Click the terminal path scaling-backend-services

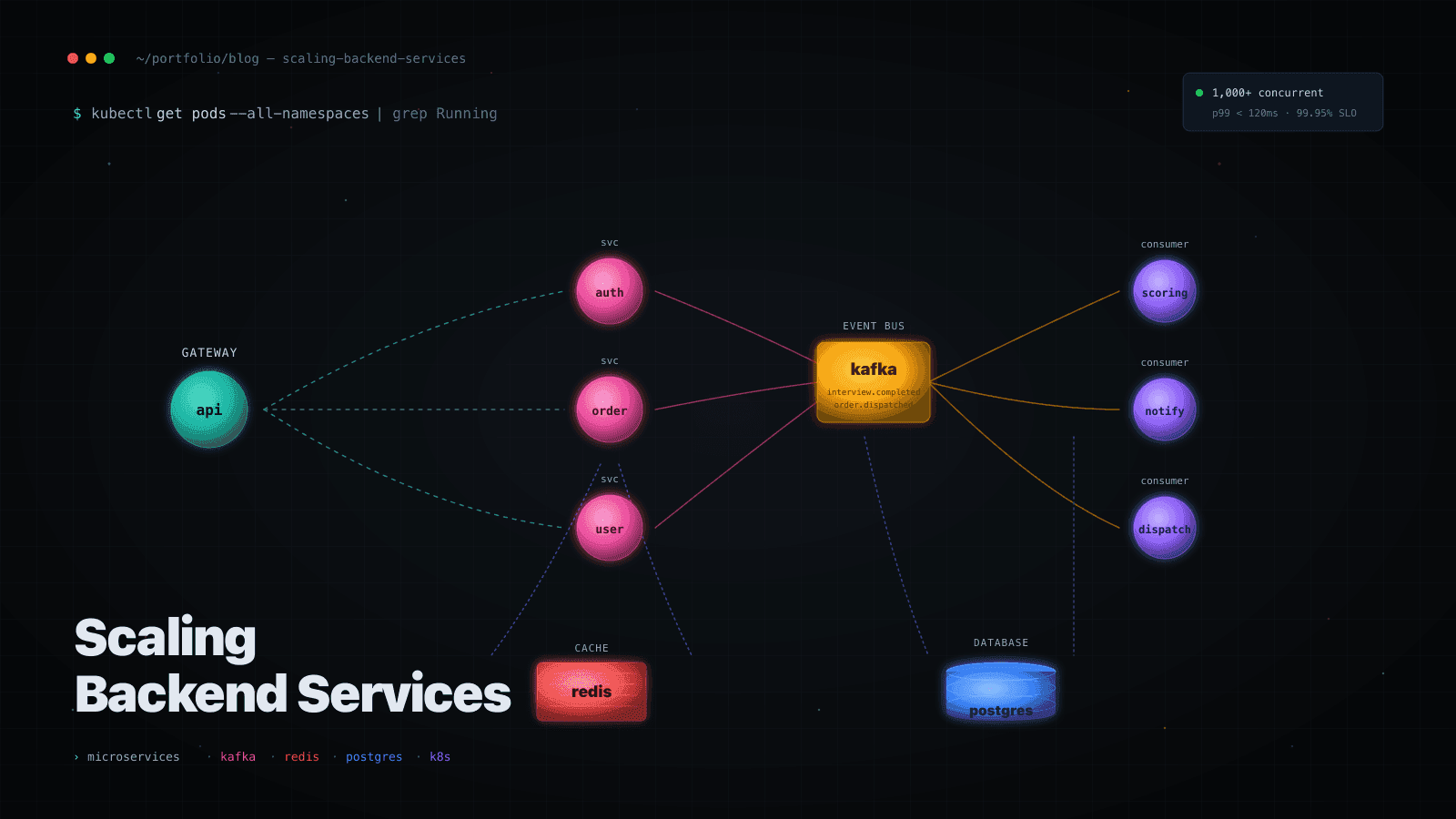(374, 58)
